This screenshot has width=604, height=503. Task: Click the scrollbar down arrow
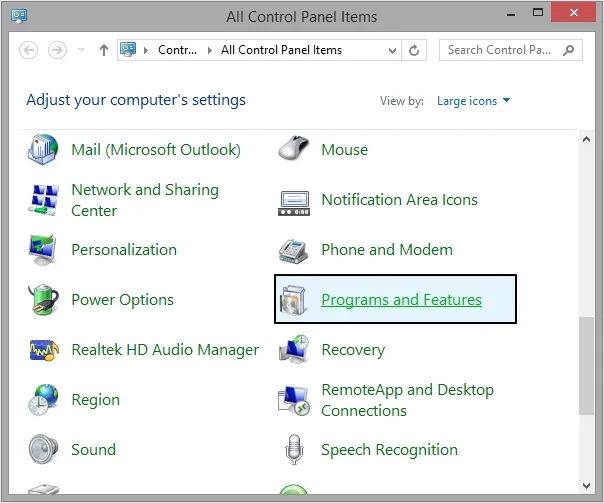(587, 486)
